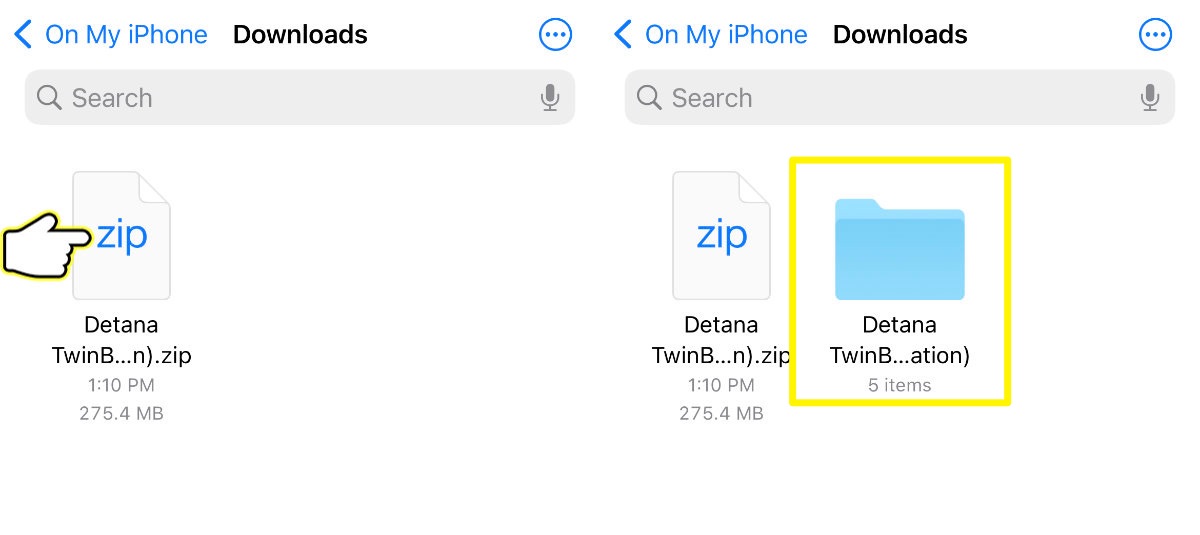Open the more options ellipsis in the right panel
The image size is (1200, 535).
1155,35
